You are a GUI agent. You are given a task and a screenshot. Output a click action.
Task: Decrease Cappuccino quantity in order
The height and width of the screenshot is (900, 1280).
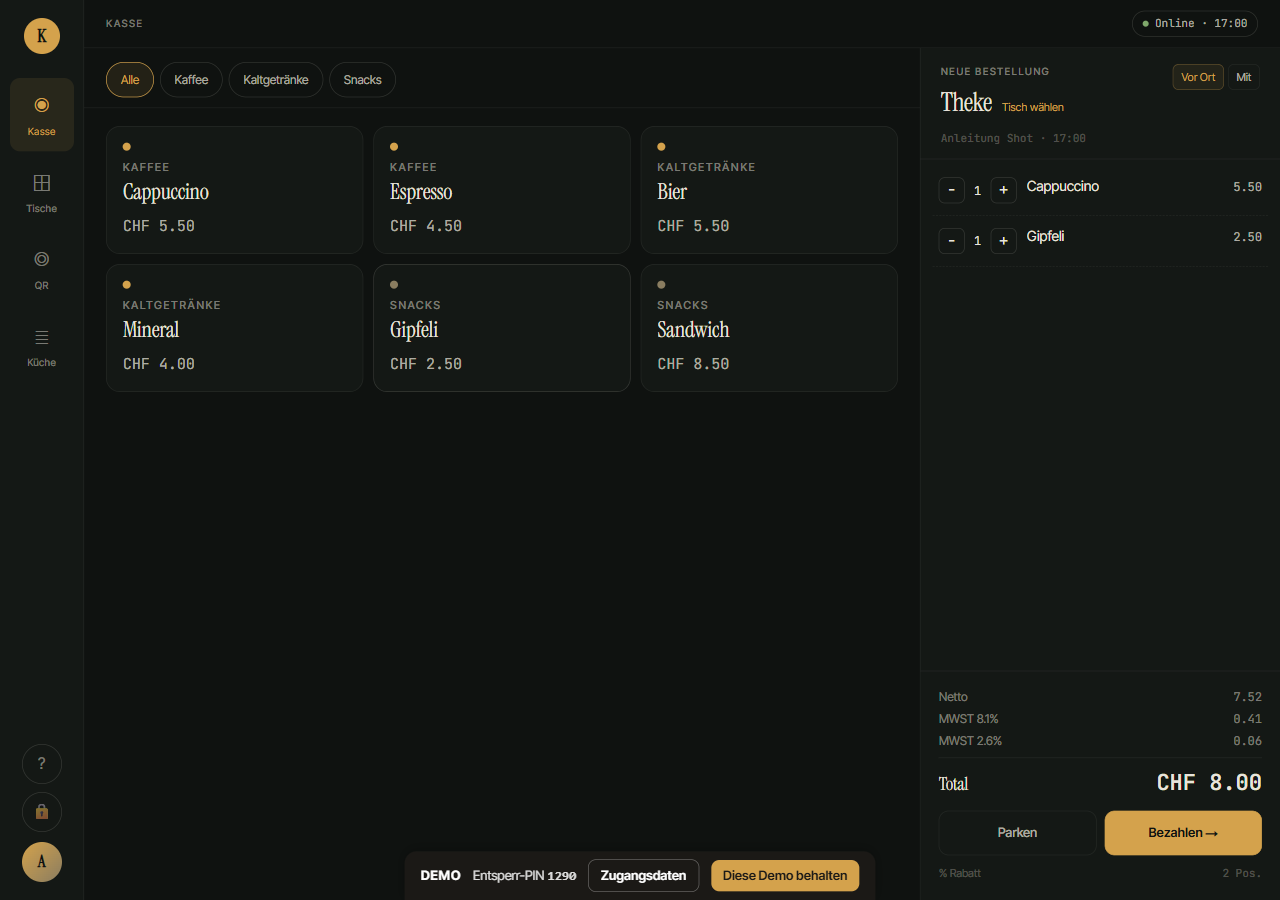(x=951, y=190)
